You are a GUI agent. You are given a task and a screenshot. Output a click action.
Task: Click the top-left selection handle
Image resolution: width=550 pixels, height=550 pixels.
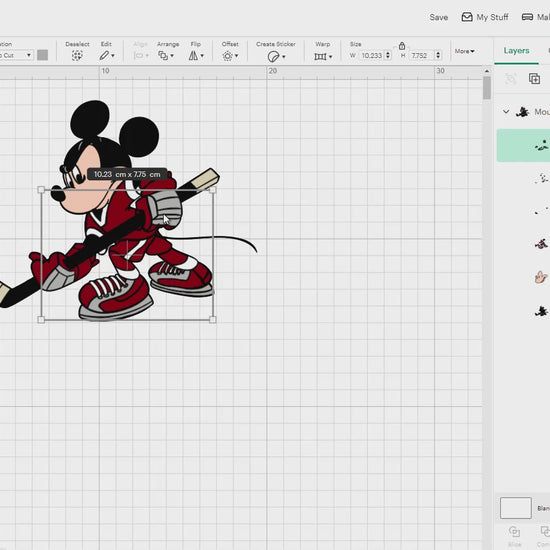[x=41, y=190]
